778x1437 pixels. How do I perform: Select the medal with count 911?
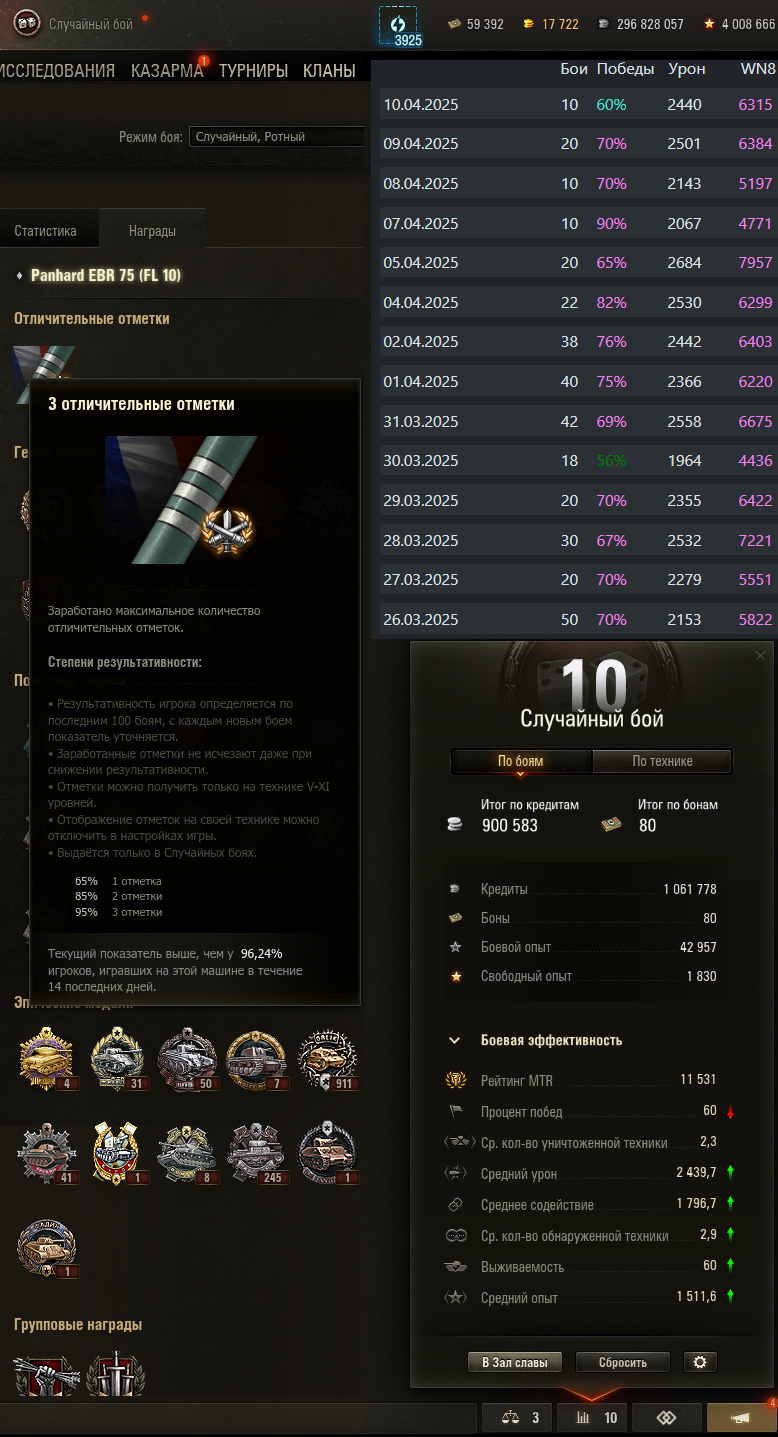coord(328,1059)
